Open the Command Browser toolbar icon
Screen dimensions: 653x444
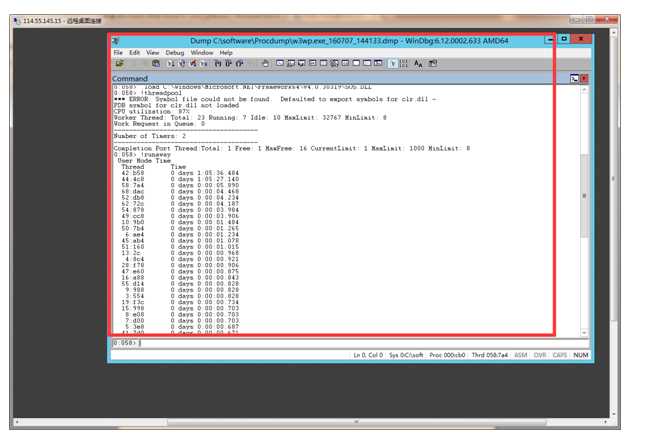pos(378,63)
